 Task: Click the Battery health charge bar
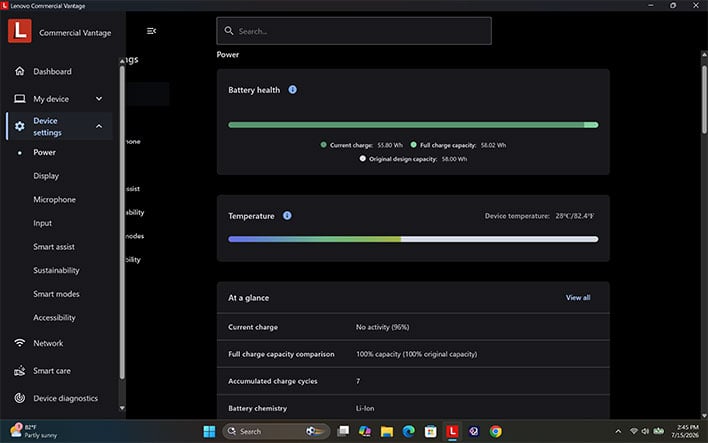pyautogui.click(x=413, y=125)
